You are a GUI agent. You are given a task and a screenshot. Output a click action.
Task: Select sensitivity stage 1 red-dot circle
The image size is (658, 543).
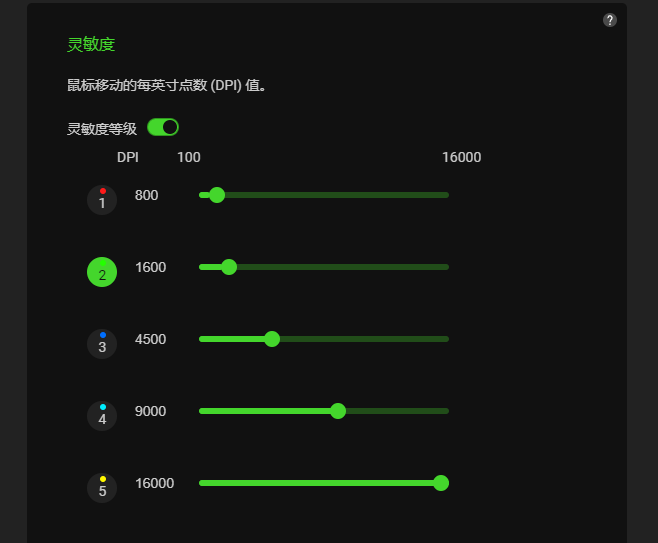102,200
